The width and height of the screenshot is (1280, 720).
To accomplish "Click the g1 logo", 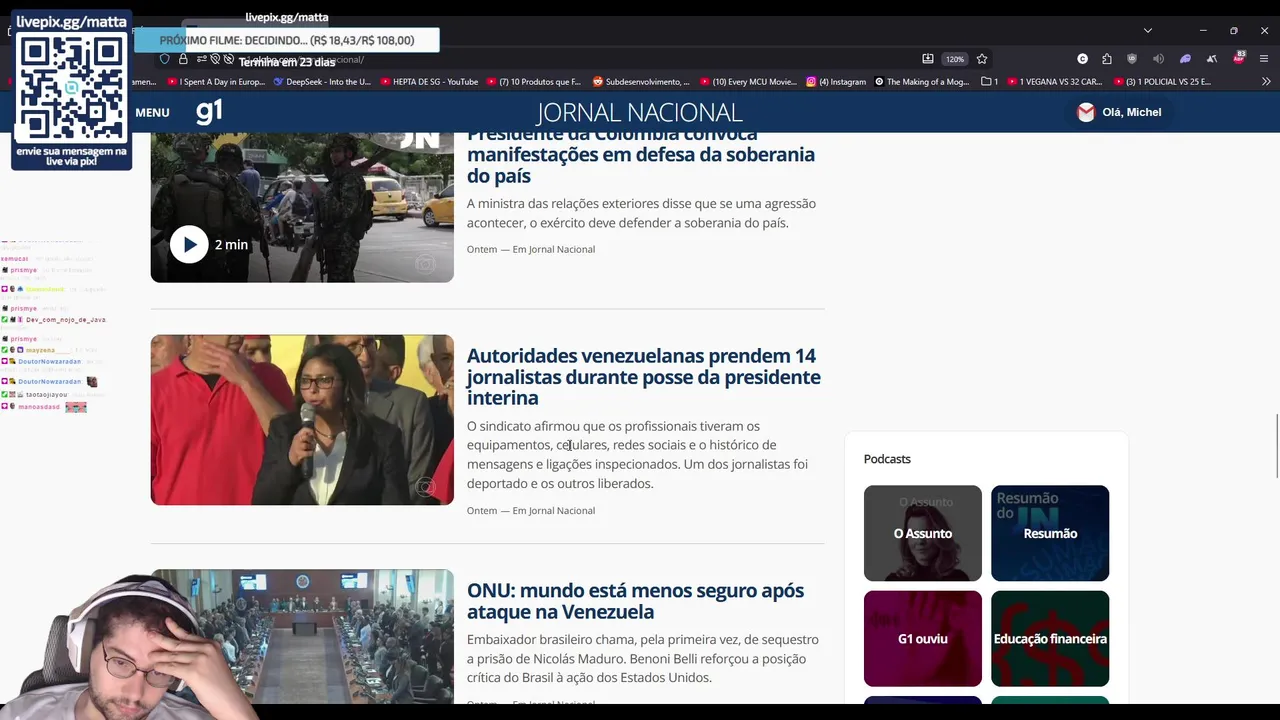I will (x=209, y=111).
